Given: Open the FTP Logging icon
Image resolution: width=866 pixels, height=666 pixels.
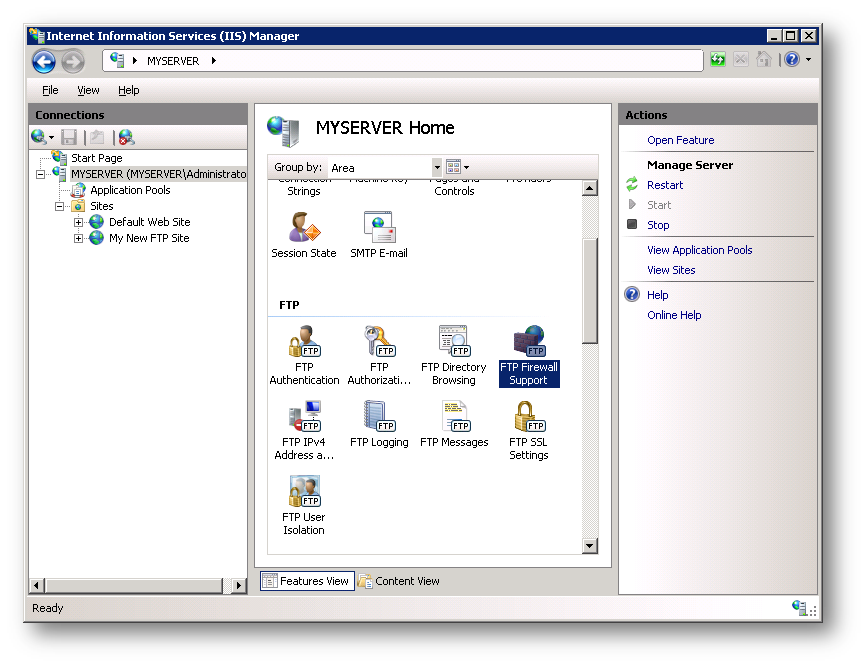Looking at the screenshot, I should point(379,424).
